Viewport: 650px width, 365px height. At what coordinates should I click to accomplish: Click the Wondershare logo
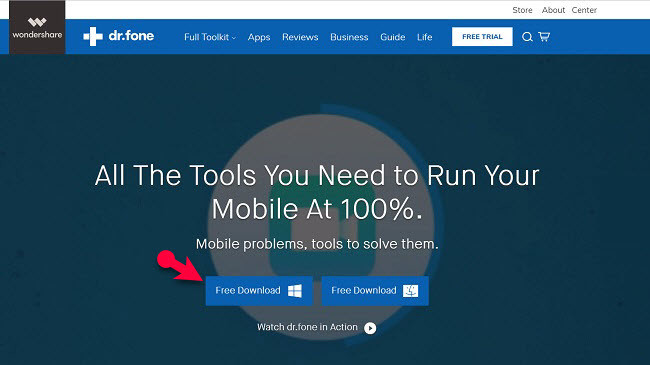click(37, 27)
